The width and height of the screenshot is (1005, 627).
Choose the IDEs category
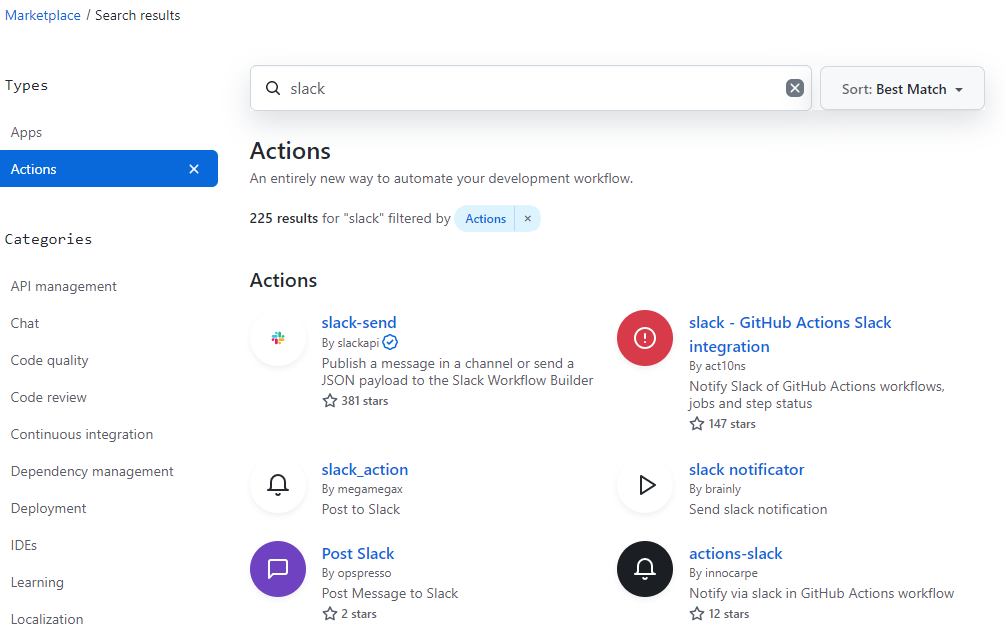coord(24,546)
